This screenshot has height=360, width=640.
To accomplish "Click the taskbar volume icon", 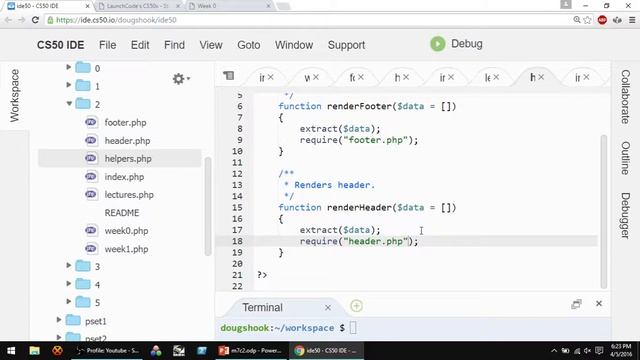I will (587, 351).
